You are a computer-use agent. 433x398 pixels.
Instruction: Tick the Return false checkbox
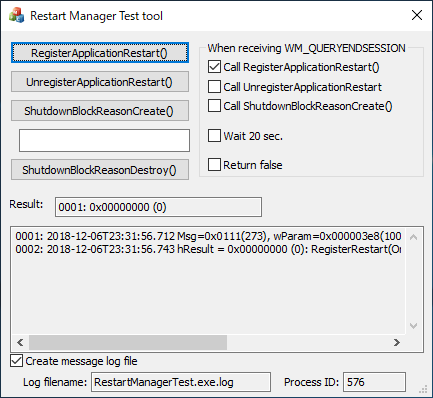pos(214,164)
